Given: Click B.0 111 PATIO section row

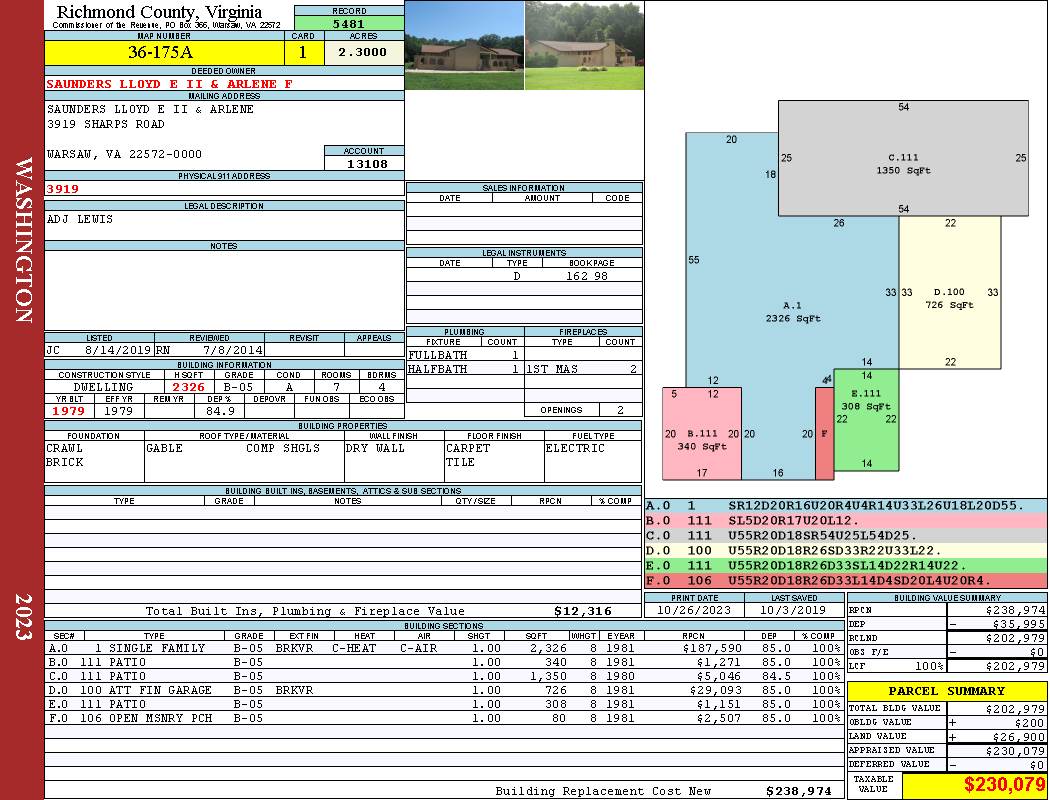Looking at the screenshot, I should (x=444, y=662).
